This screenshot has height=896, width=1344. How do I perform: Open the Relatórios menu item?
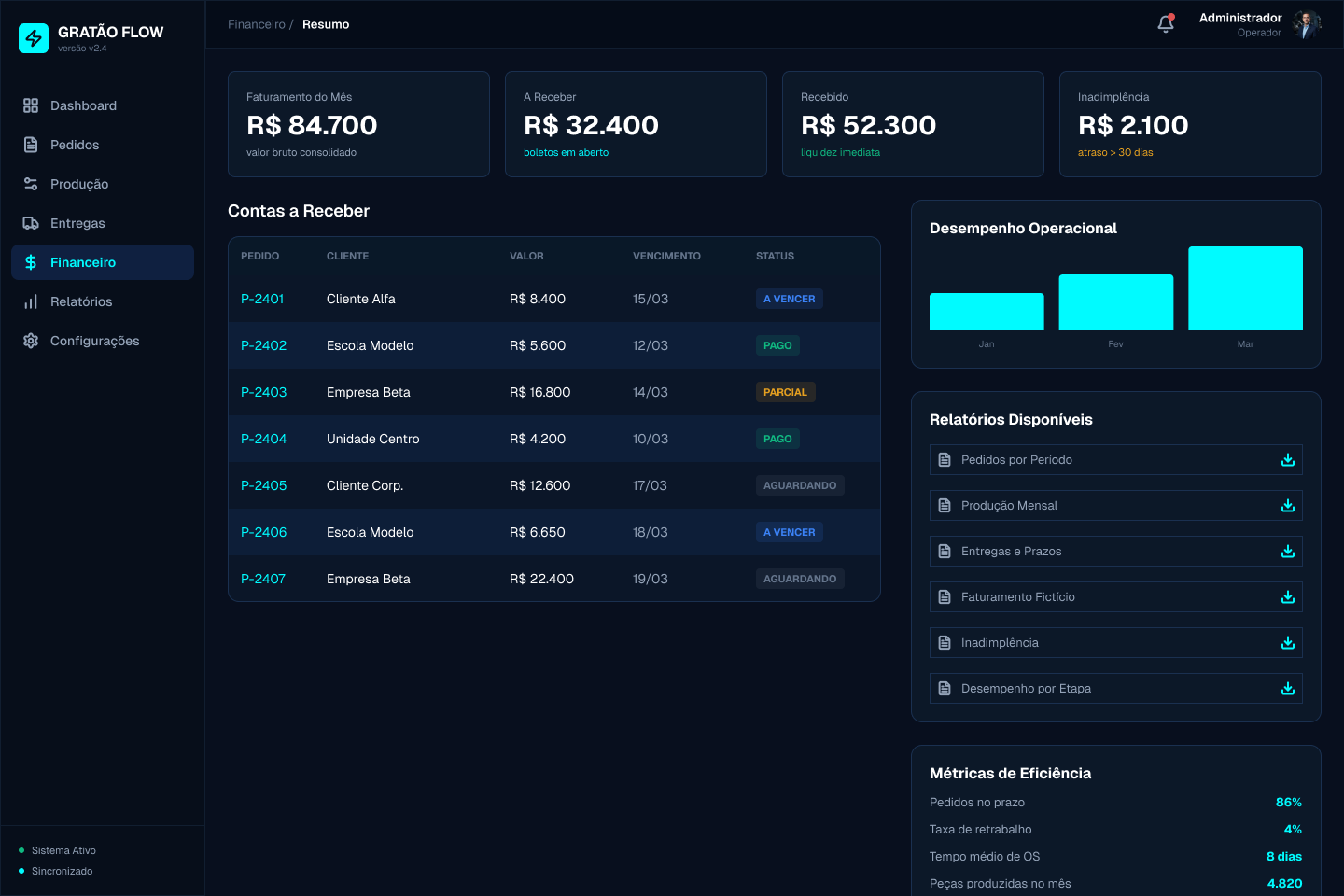pos(103,301)
